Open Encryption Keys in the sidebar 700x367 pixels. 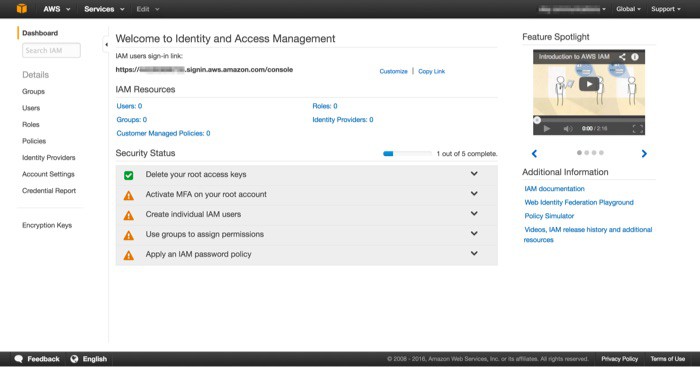click(x=47, y=225)
